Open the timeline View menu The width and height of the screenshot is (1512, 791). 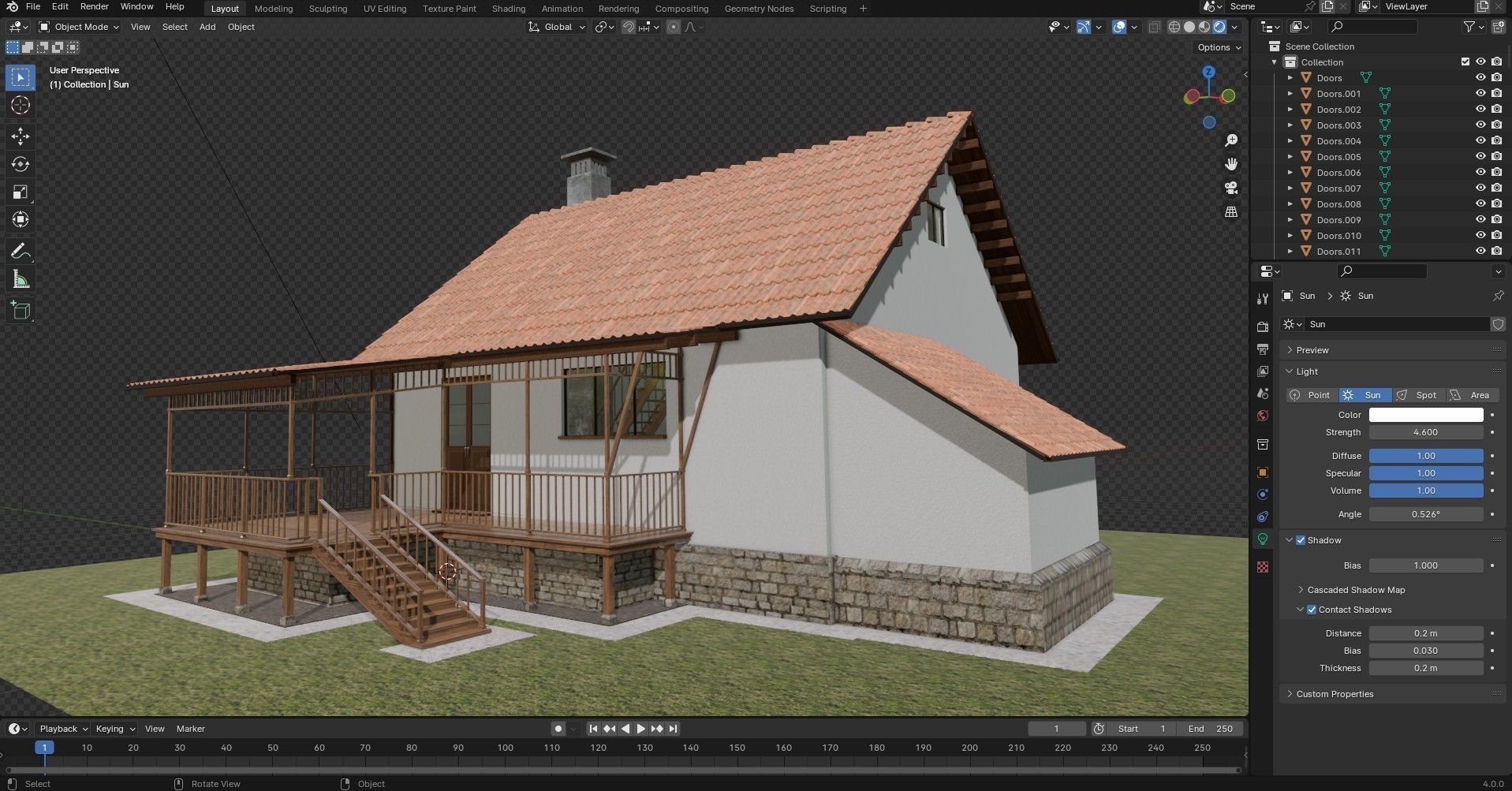point(155,729)
